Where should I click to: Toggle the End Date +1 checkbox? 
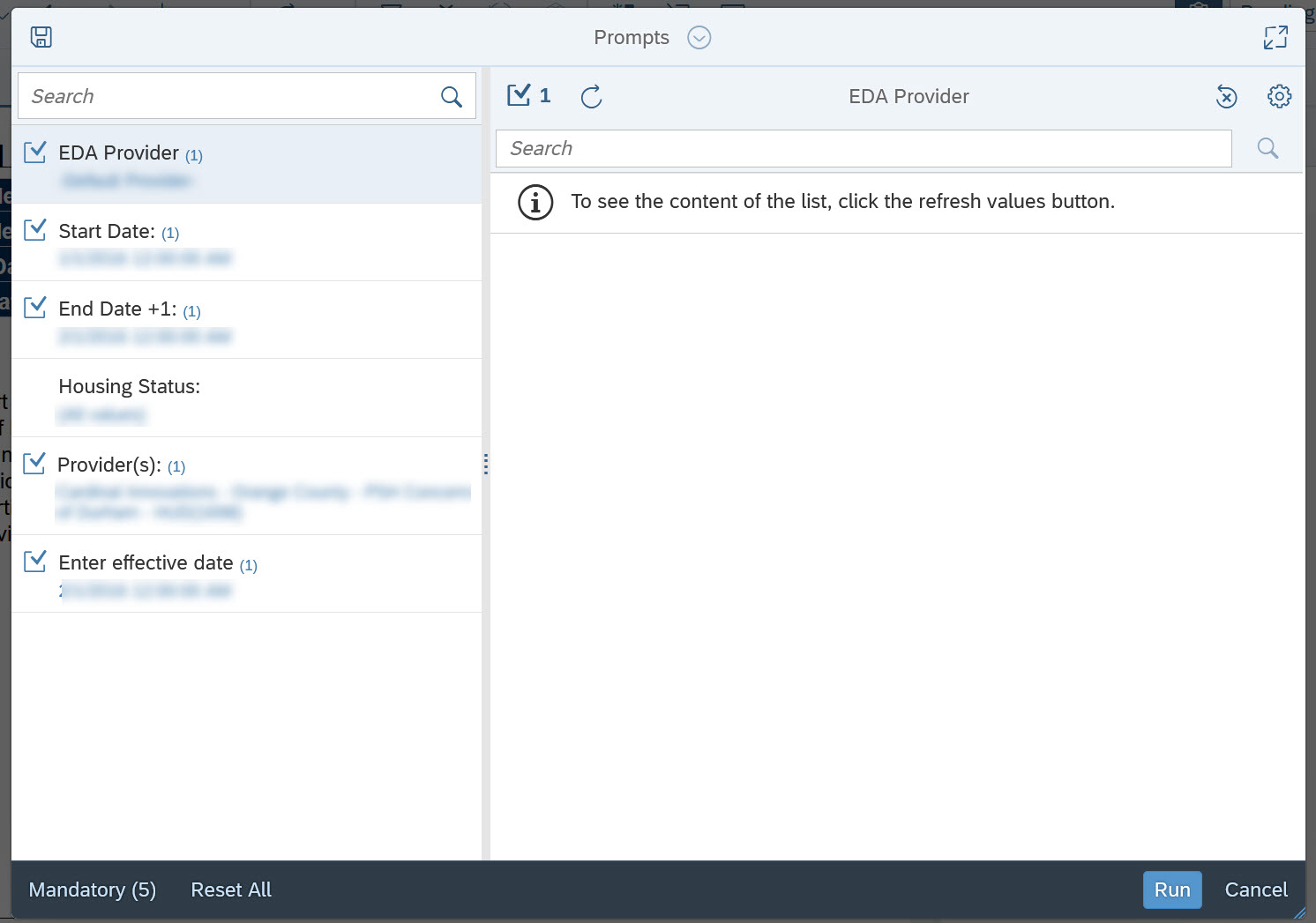click(35, 308)
